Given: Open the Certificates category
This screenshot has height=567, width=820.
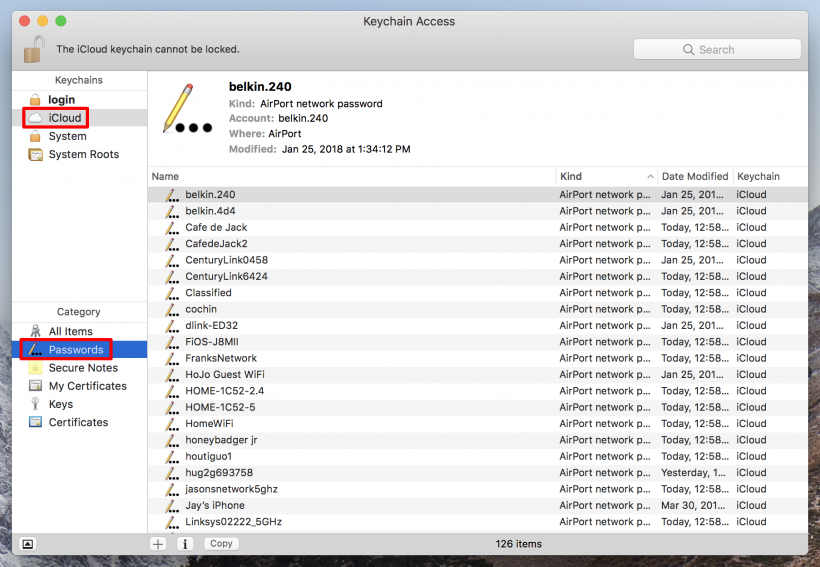Looking at the screenshot, I should [x=79, y=422].
